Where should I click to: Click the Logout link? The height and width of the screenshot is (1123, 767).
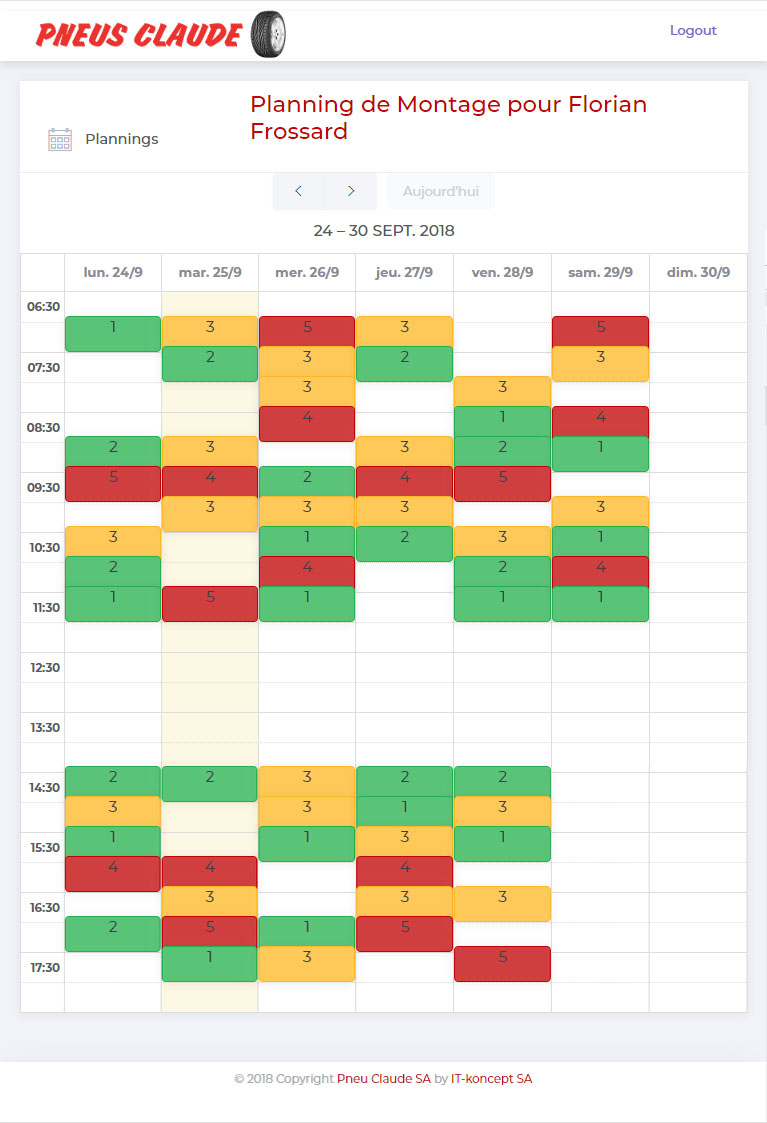693,30
